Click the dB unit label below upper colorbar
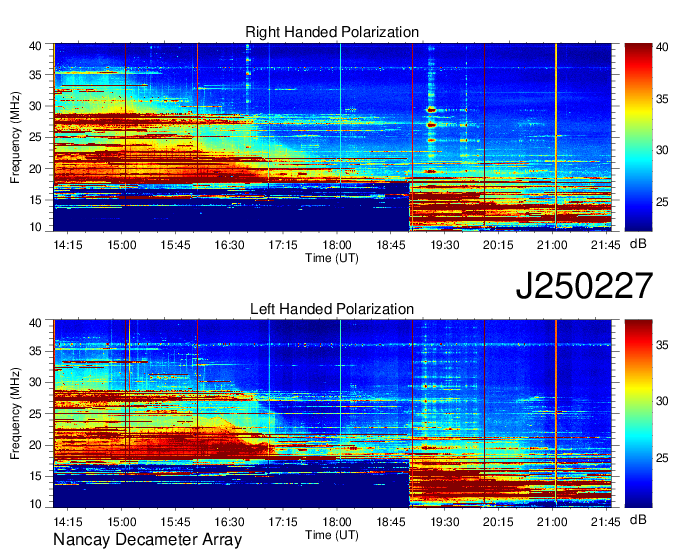This screenshot has height=552, width=680. (x=638, y=244)
